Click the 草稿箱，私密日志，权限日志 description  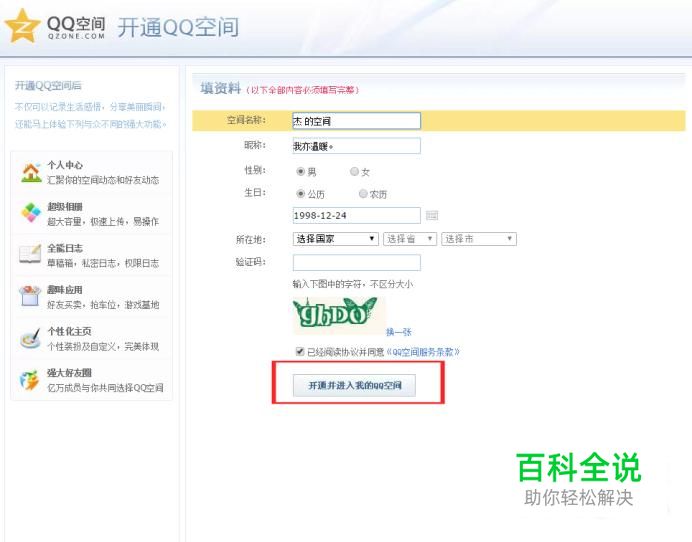pos(103,263)
